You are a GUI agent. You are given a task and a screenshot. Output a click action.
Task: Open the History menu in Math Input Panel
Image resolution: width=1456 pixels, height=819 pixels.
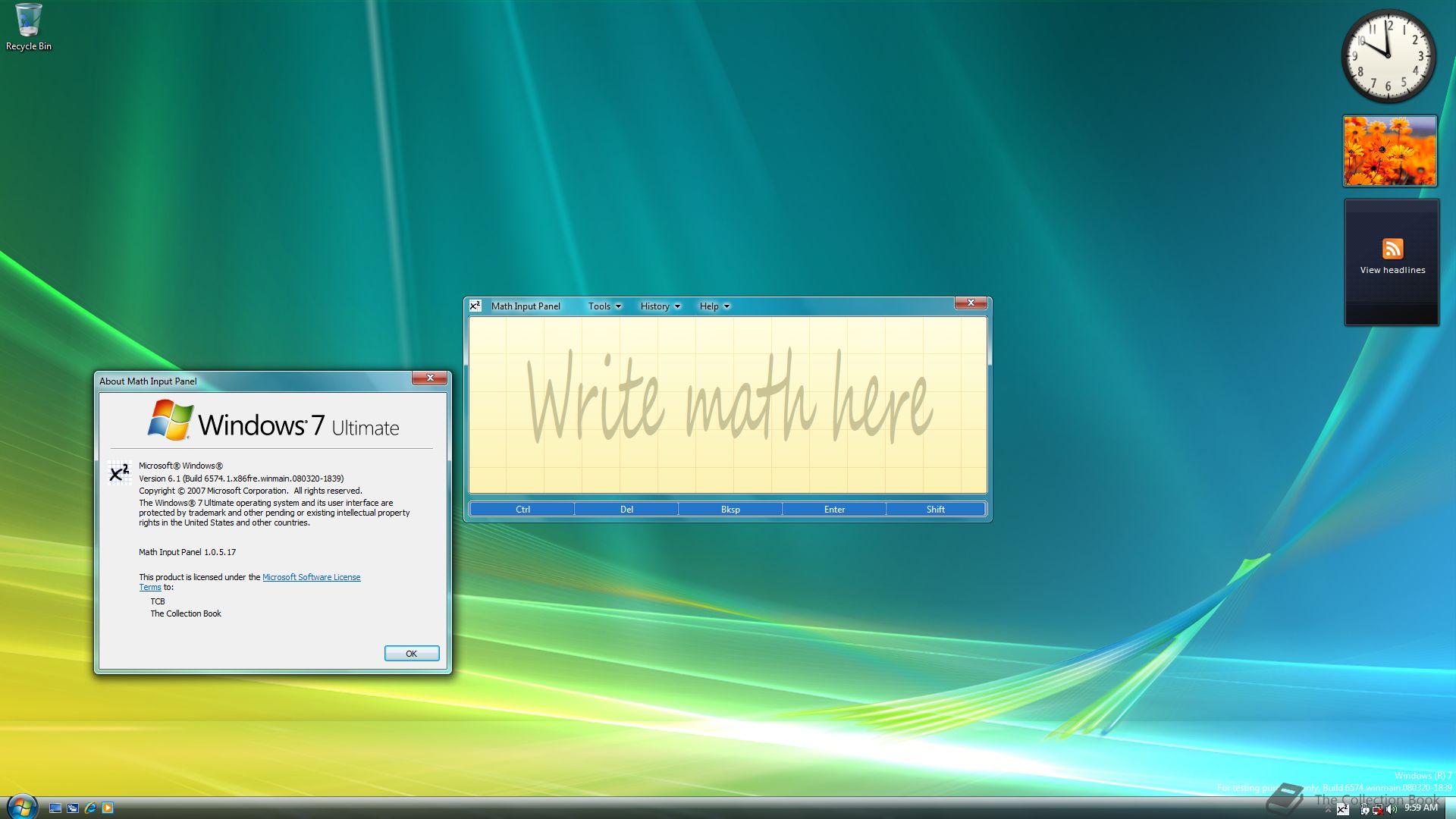pos(660,306)
